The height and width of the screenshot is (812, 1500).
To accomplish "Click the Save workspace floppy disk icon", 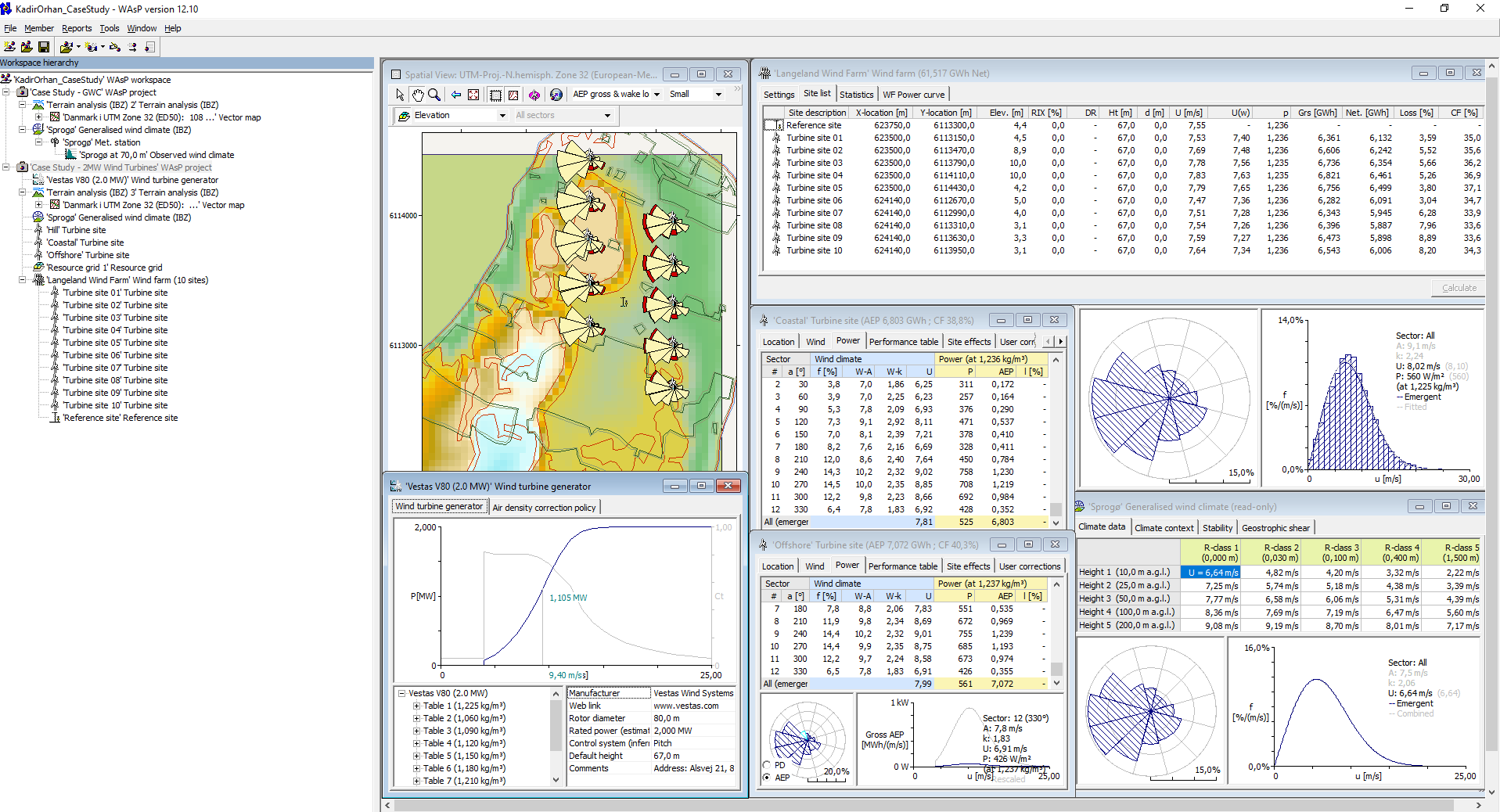I will pyautogui.click(x=44, y=47).
